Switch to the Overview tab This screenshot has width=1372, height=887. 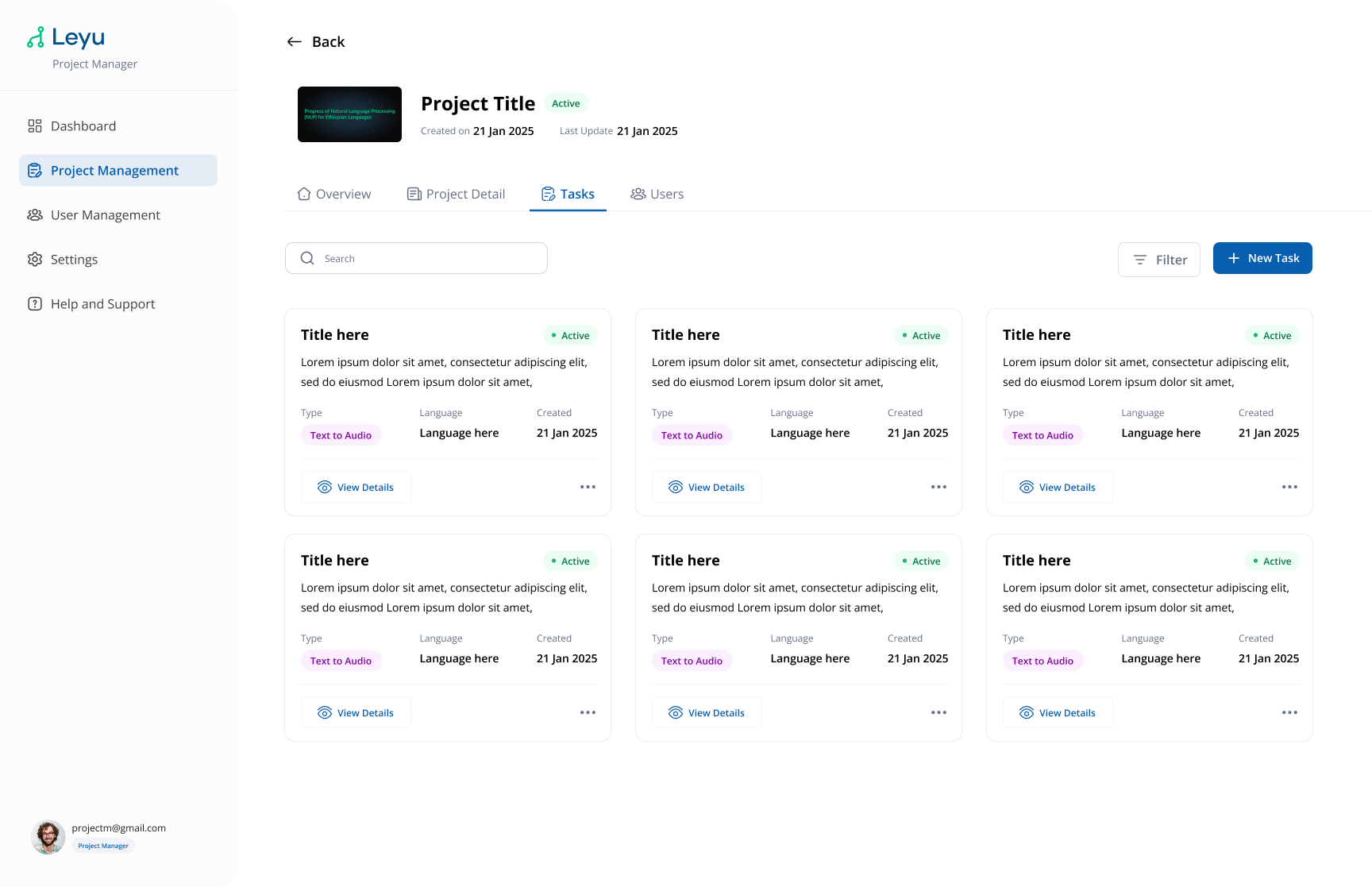(x=334, y=195)
